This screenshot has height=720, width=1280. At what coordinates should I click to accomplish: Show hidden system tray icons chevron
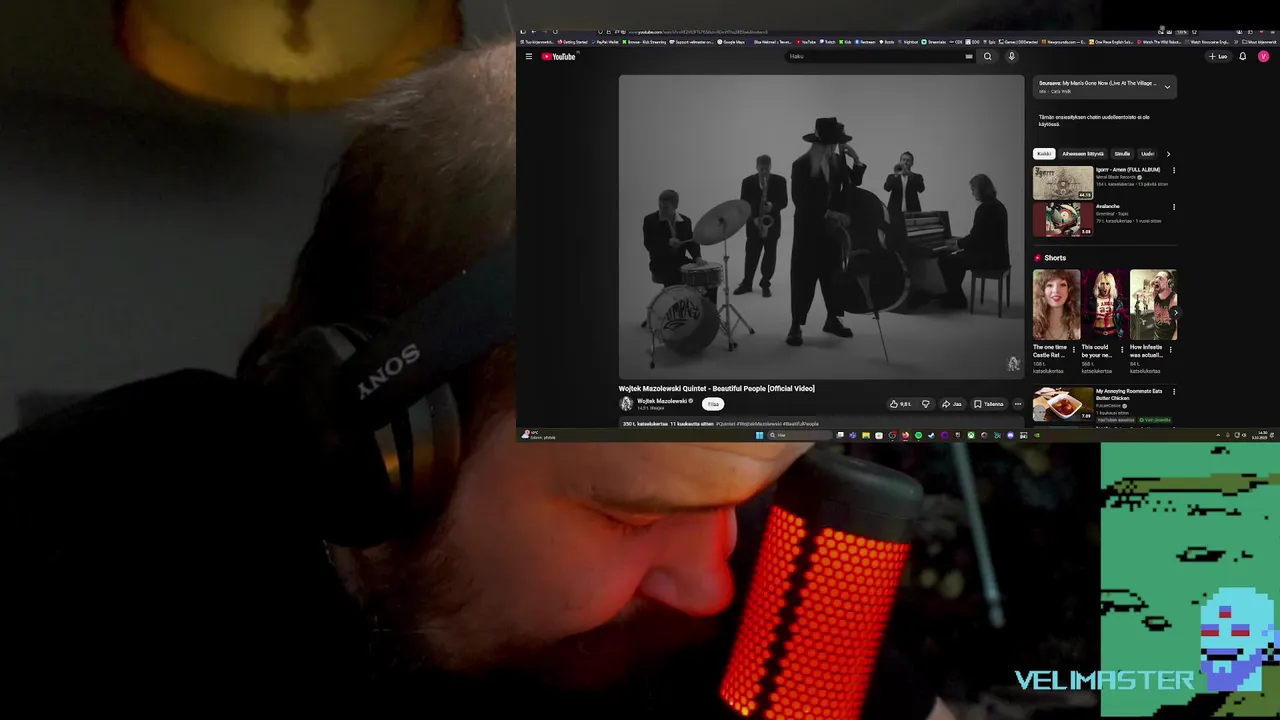click(1218, 435)
